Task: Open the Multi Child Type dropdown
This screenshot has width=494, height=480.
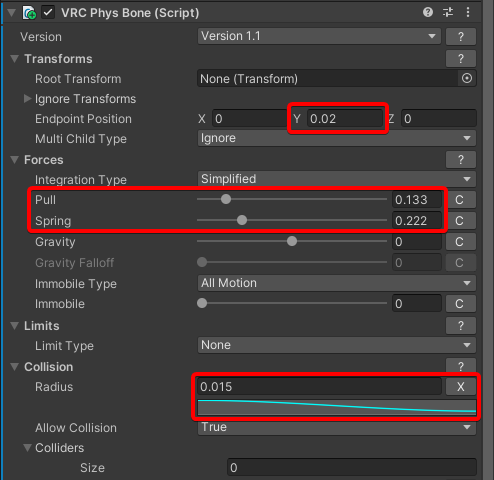Action: pyautogui.click(x=337, y=138)
